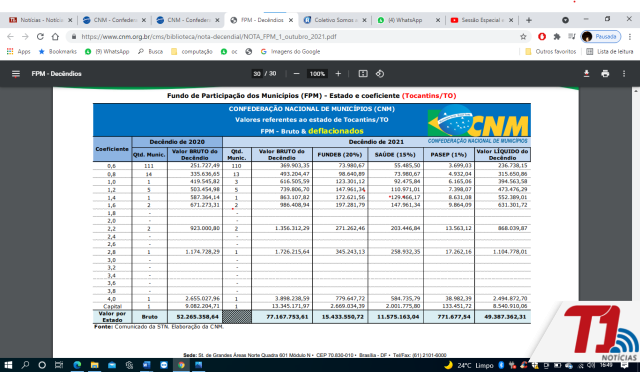This screenshot has width=640, height=372.
Task: Bookmark this page with the star
Action: click(x=523, y=37)
